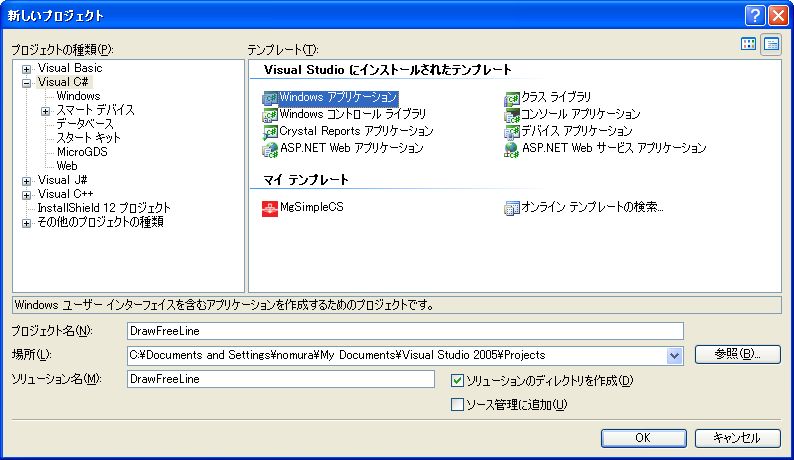Viewport: 794px width, 460px height.
Task: Click the OK button
Action: click(642, 438)
